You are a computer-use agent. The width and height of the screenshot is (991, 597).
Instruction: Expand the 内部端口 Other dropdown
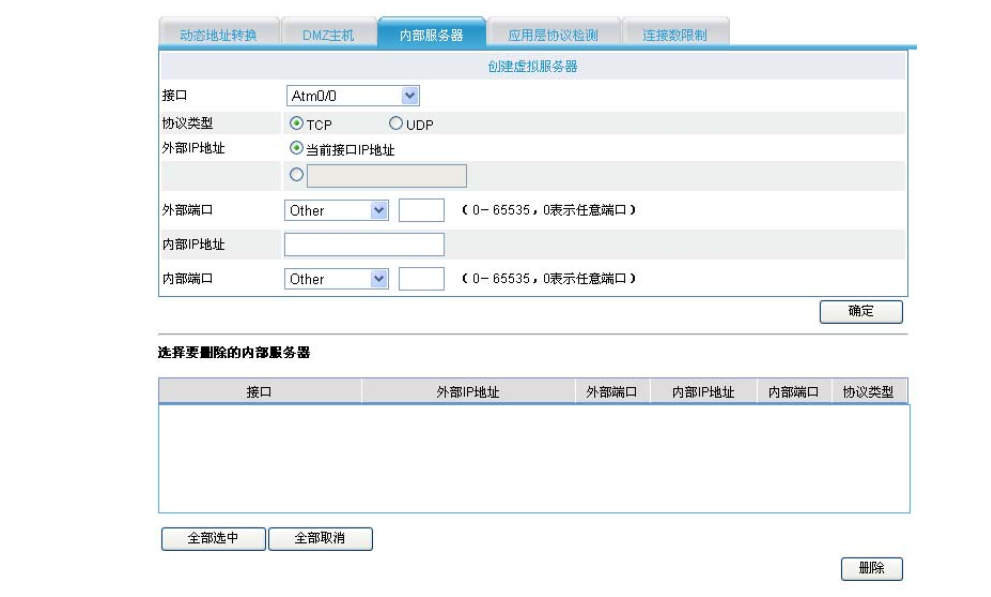tap(336, 279)
